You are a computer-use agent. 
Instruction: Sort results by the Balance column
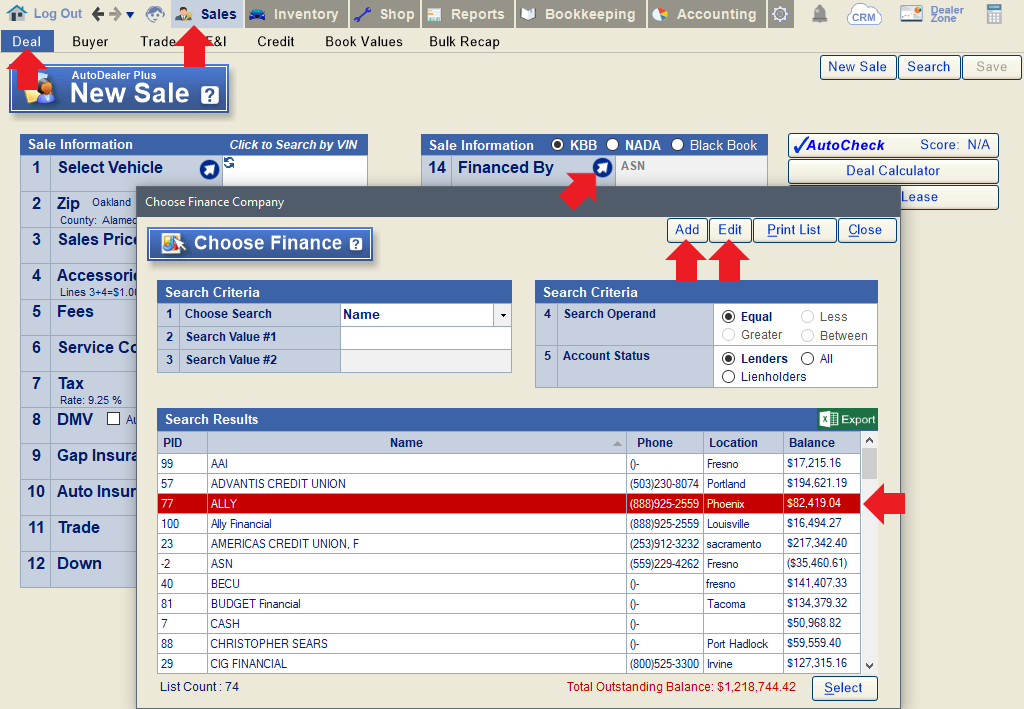tap(822, 443)
